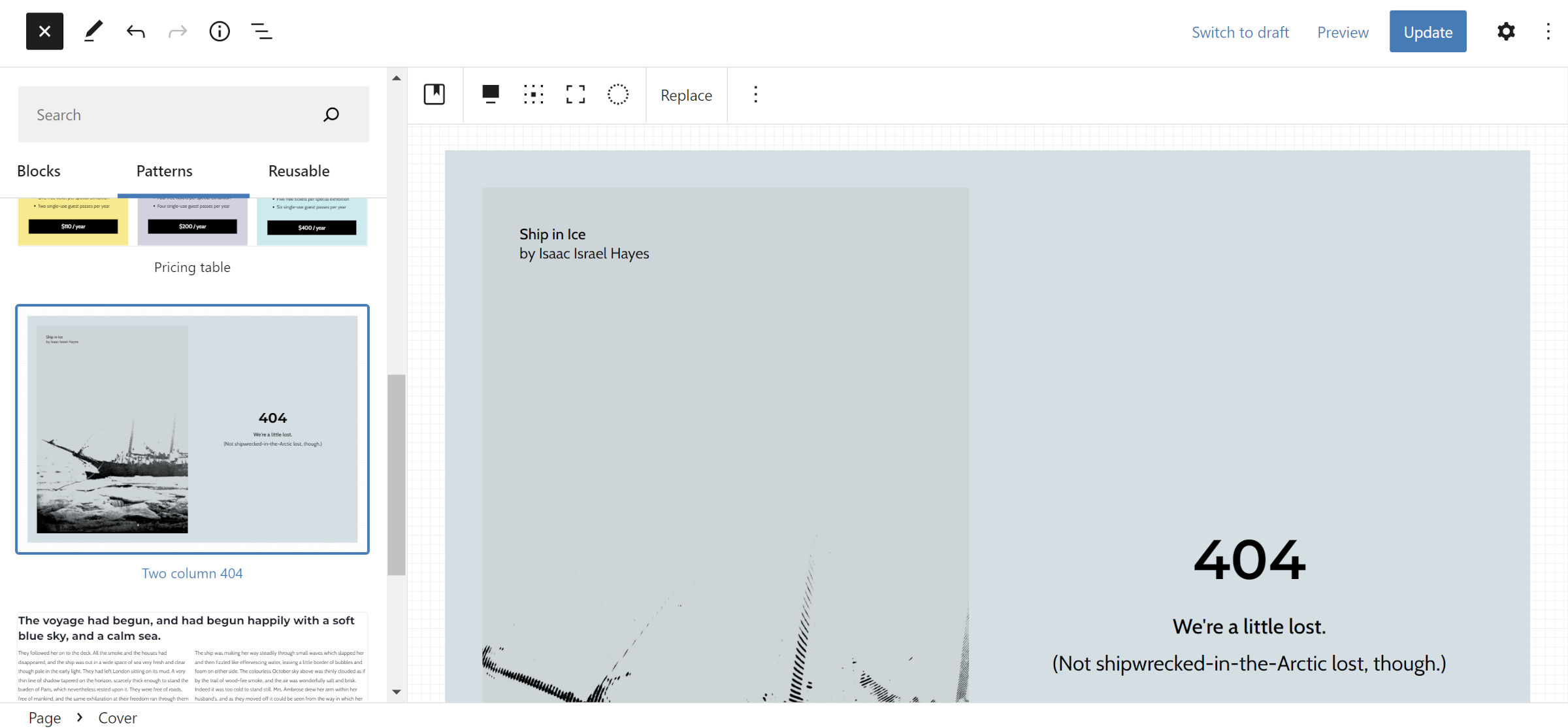Open the block options three-dot menu icon
Image resolution: width=1568 pixels, height=728 pixels.
(x=756, y=95)
